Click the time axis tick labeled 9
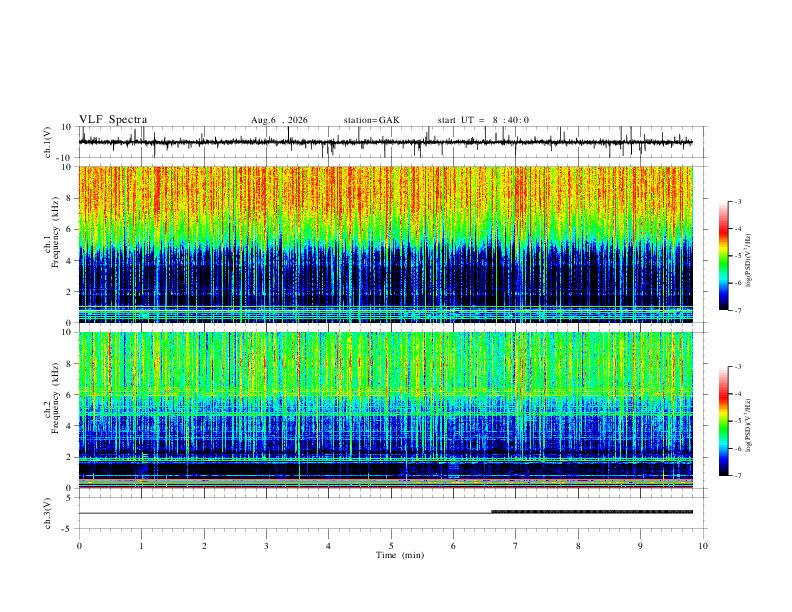The image size is (792, 612). coord(640,546)
